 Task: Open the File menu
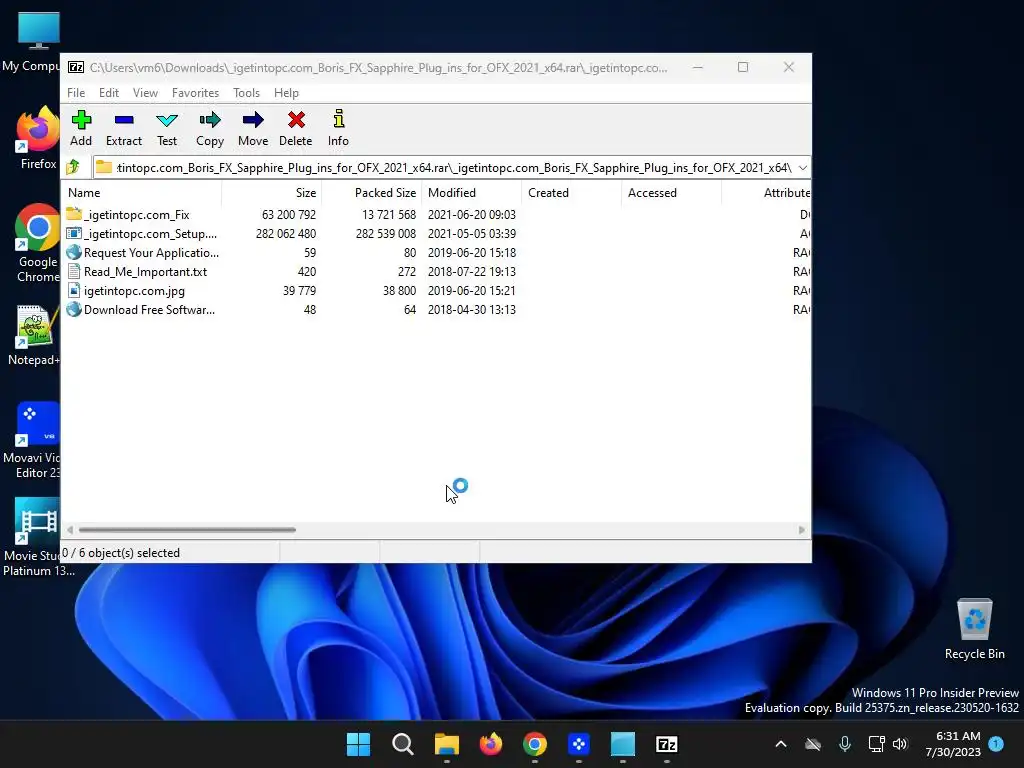pyautogui.click(x=76, y=93)
